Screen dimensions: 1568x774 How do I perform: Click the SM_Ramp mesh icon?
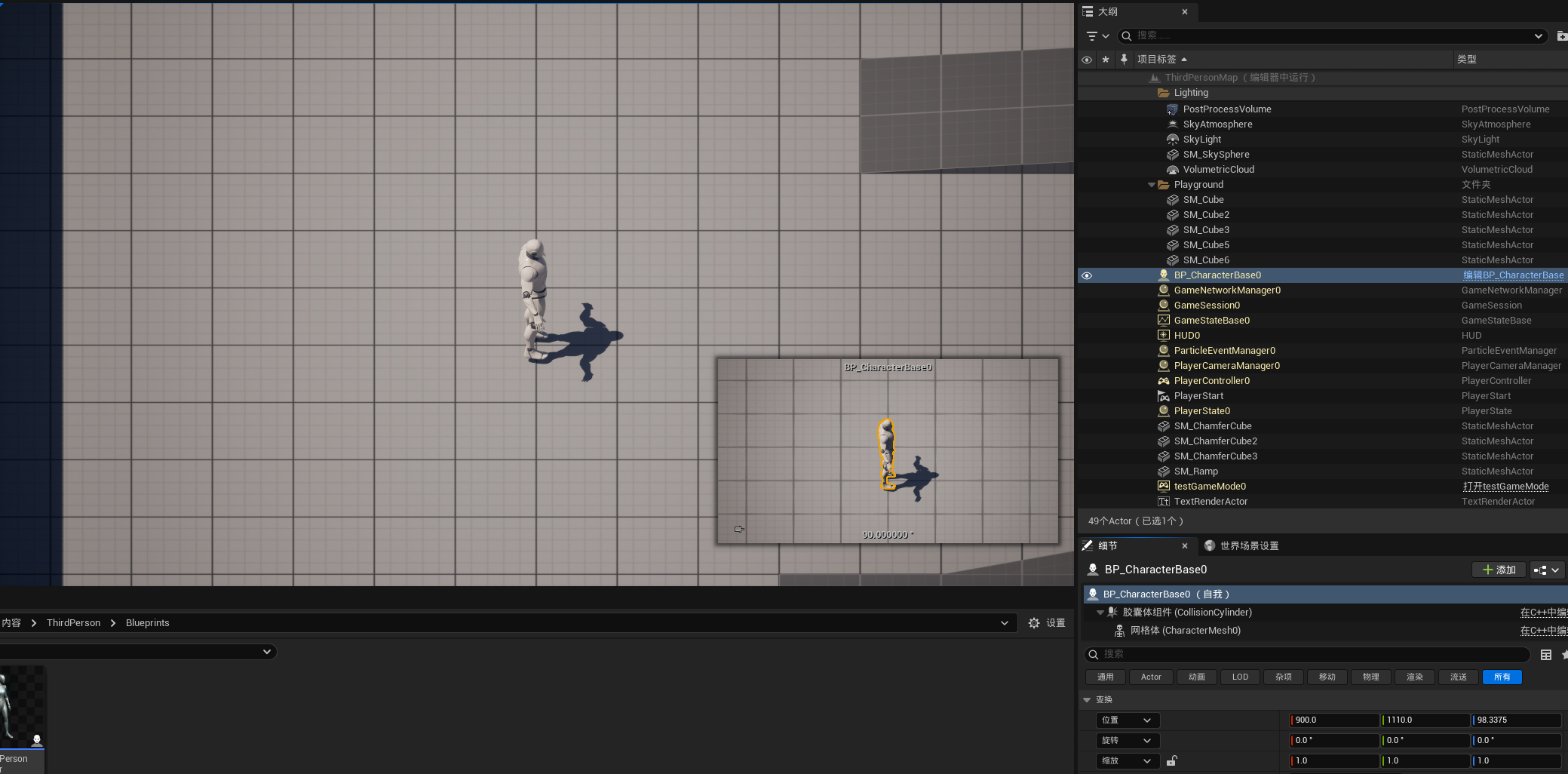click(x=1164, y=471)
